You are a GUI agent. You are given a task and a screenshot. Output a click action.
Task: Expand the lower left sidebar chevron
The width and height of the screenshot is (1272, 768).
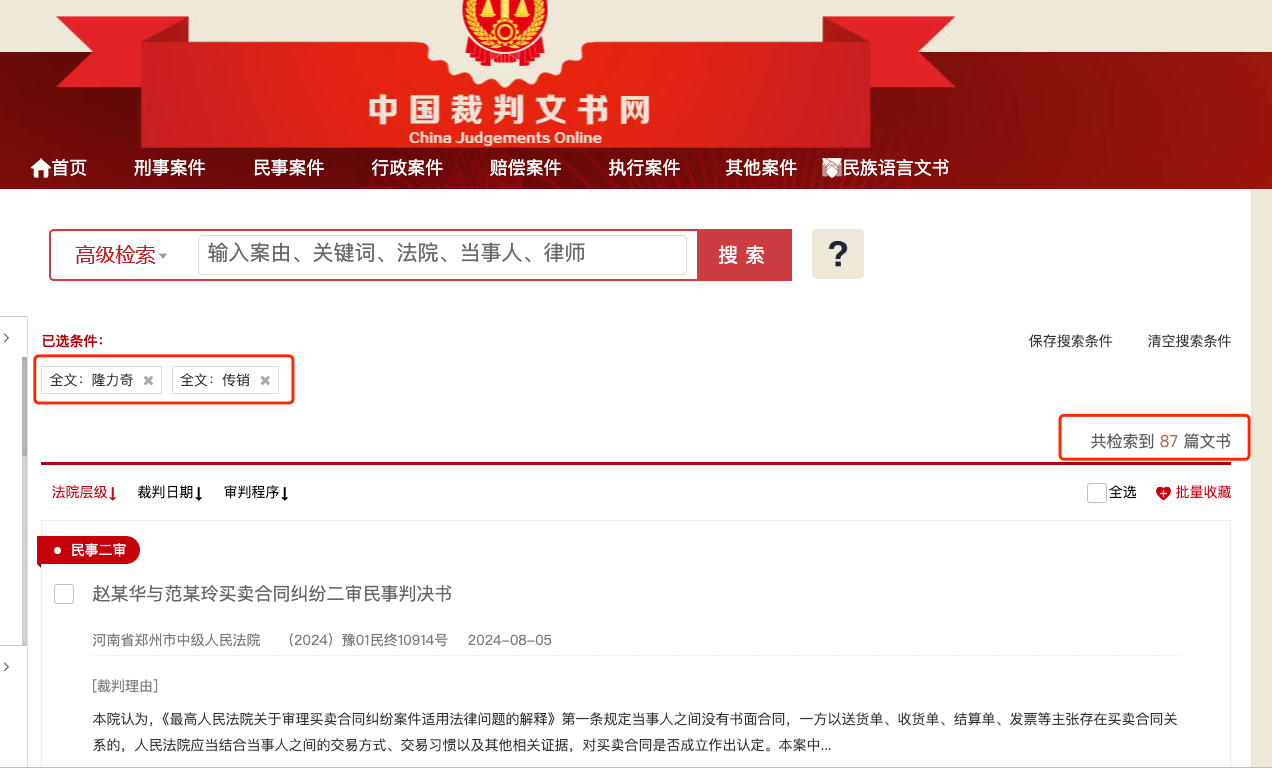point(6,667)
